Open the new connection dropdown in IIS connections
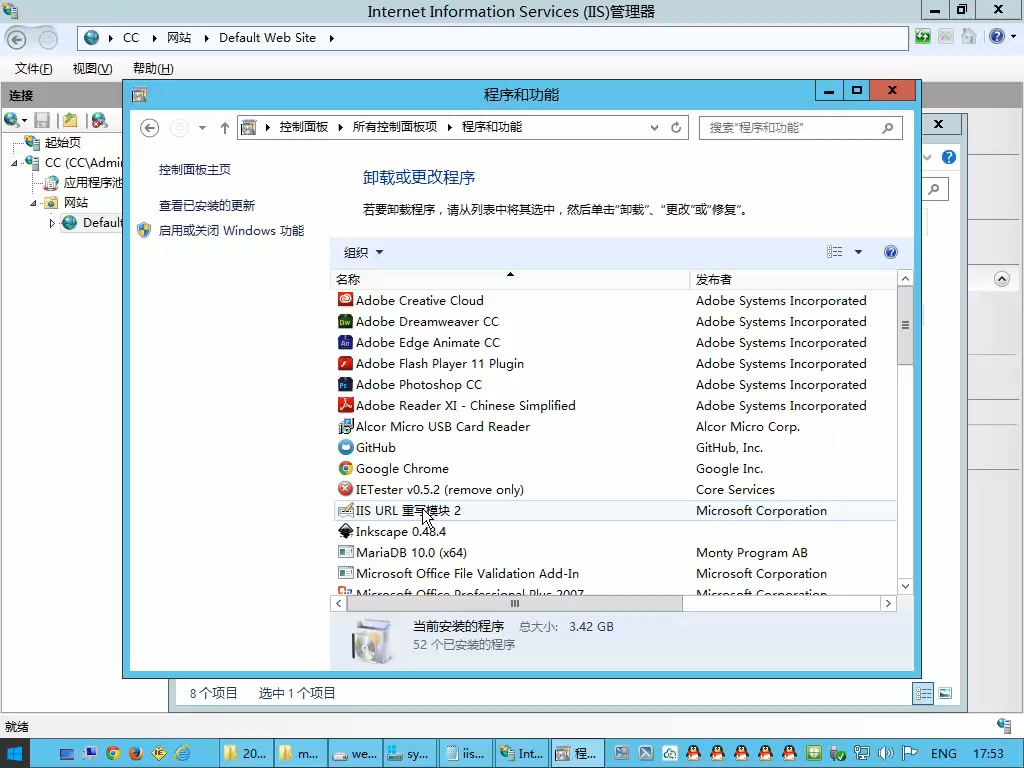Screen dimensions: 1024x768 click(25, 120)
